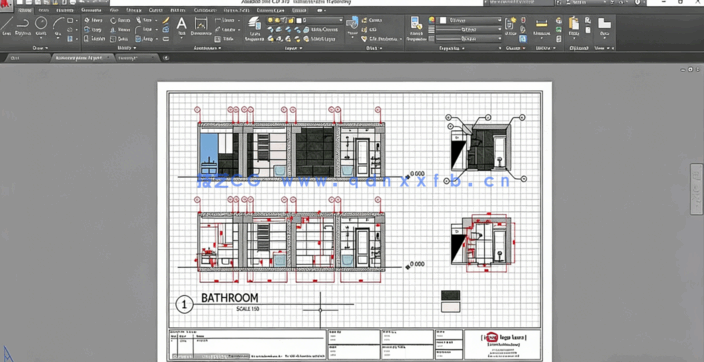
Task: Switch to the Insert ribbon tab
Action: (44, 10)
